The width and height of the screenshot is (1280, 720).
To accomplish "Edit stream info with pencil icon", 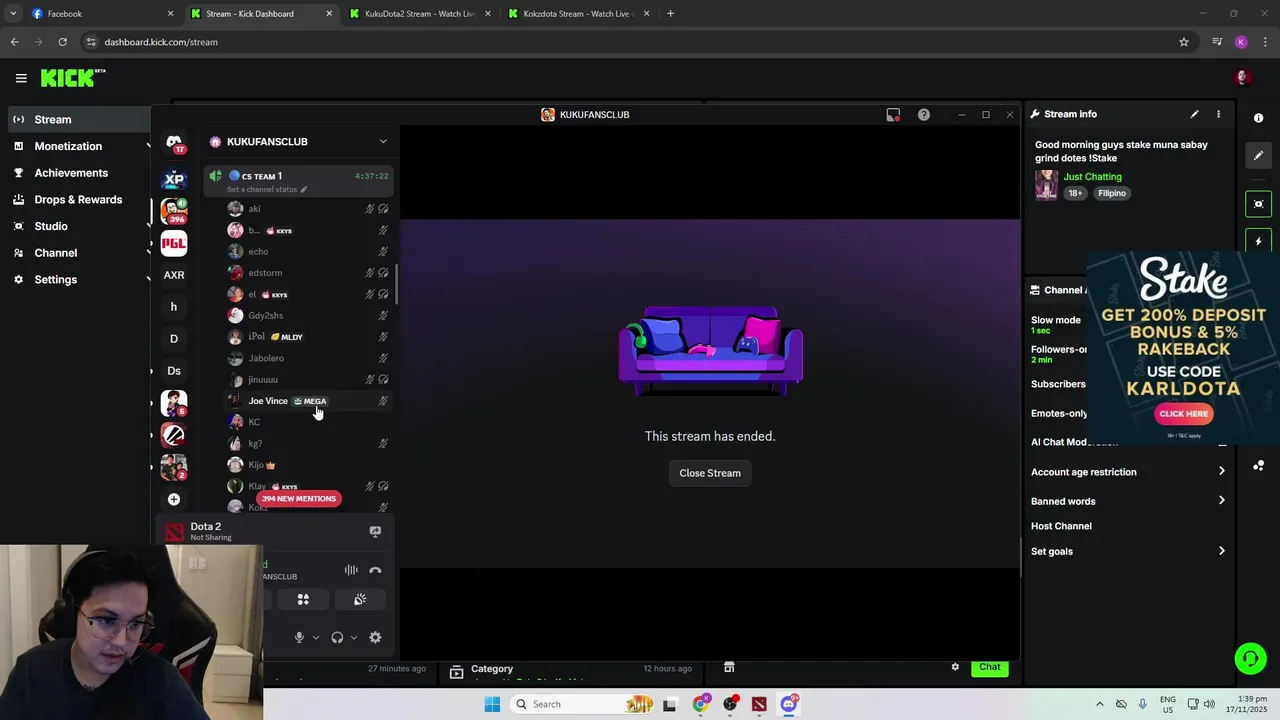I will 1194,114.
